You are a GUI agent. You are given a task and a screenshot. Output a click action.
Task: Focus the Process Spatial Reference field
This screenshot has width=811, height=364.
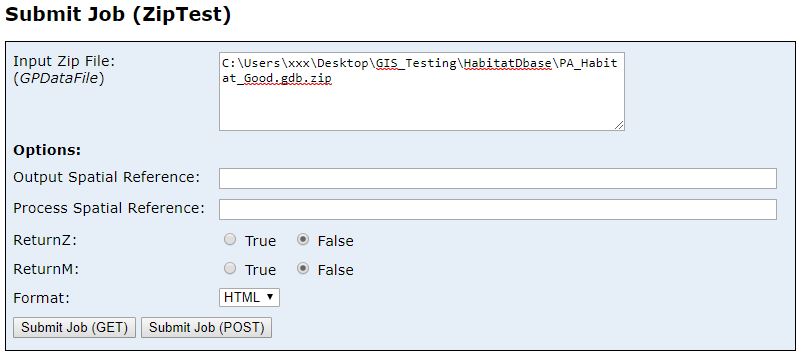tap(498, 209)
